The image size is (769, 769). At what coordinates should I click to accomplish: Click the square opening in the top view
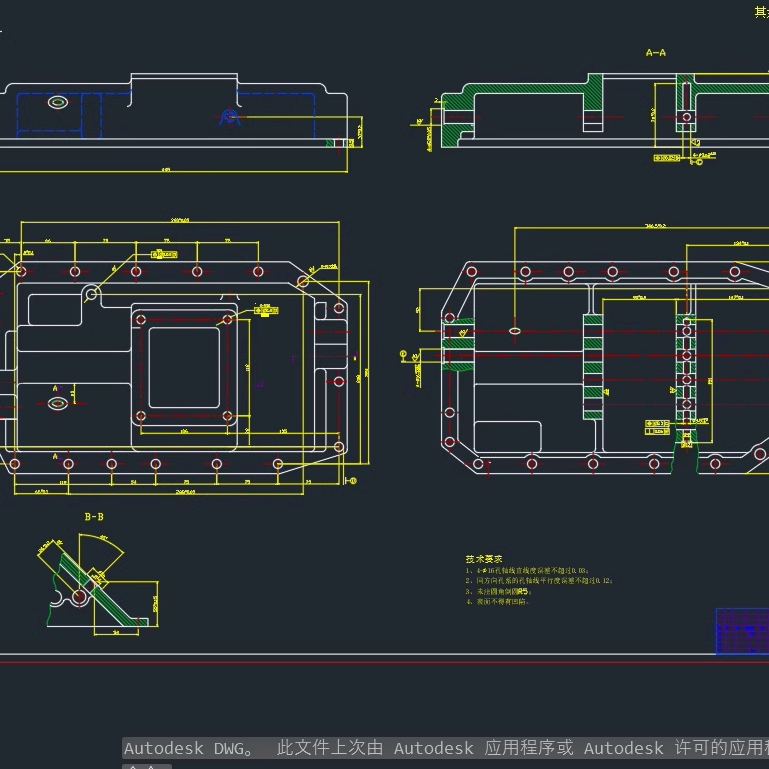(x=184, y=368)
